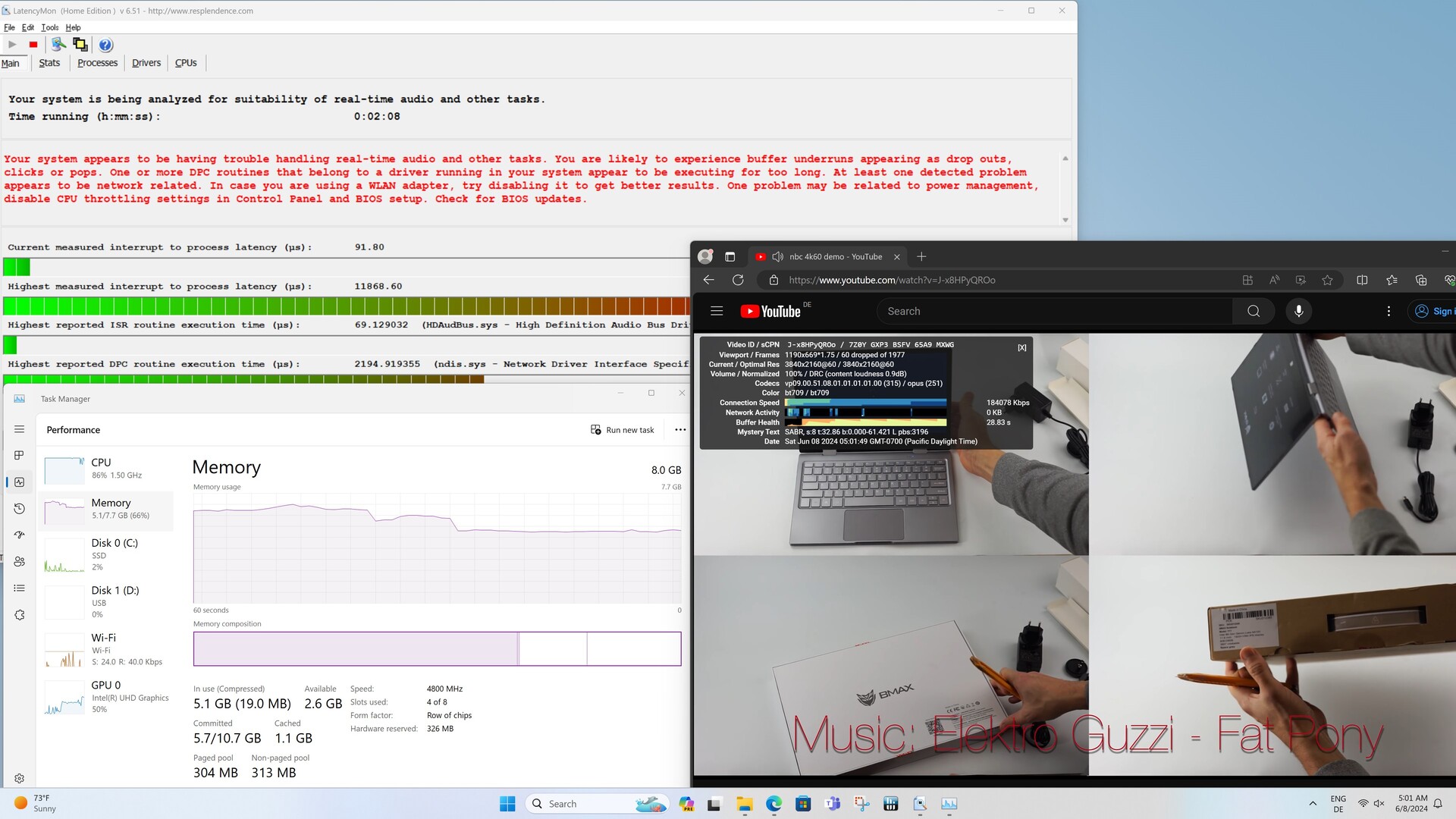Close the stats-for-nerds overlay [X]
1456x819 pixels.
[1021, 347]
